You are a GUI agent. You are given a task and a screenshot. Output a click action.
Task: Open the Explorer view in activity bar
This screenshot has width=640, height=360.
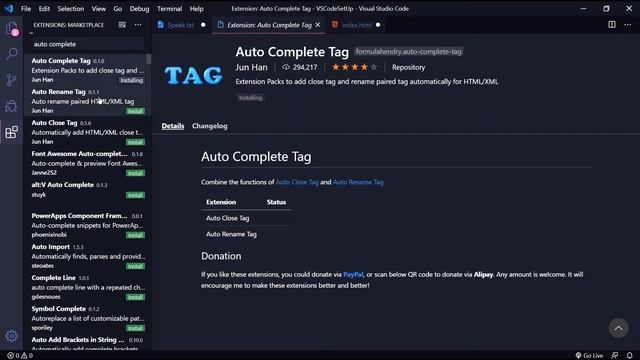point(11,29)
